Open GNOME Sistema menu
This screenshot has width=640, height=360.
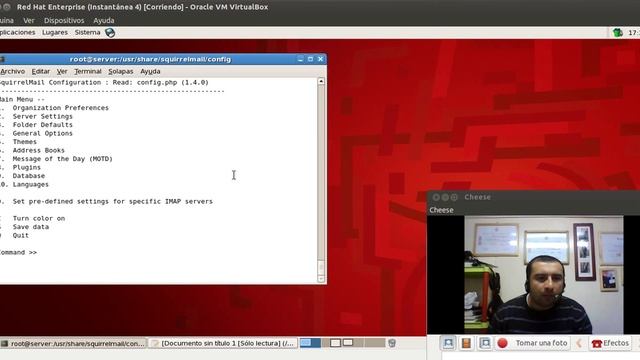pyautogui.click(x=87, y=32)
